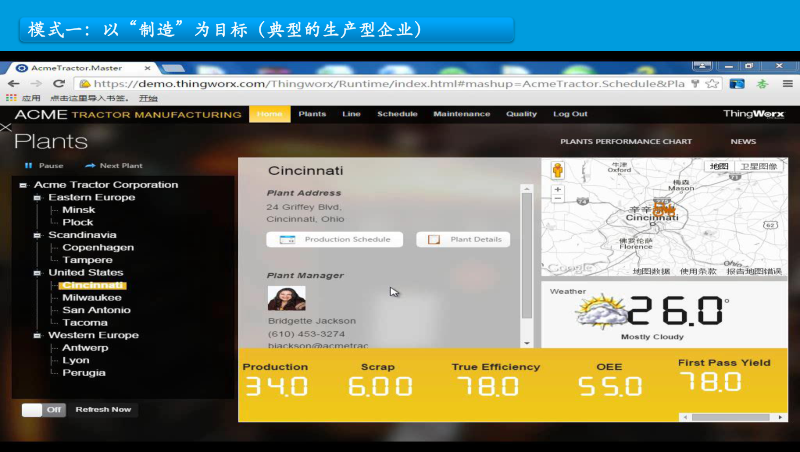The width and height of the screenshot is (800, 452).
Task: Bookmark page with the star icon
Action: [712, 84]
